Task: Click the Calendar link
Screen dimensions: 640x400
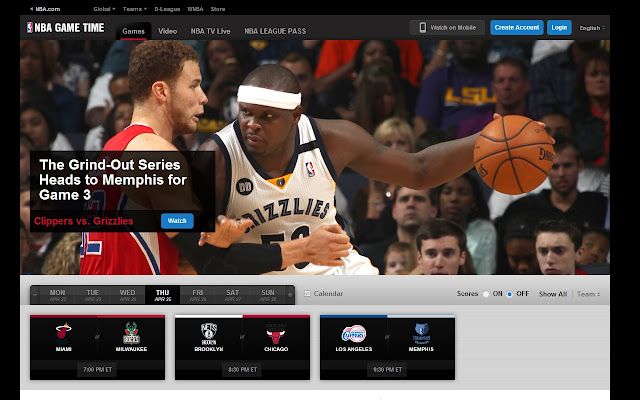Action: point(328,293)
